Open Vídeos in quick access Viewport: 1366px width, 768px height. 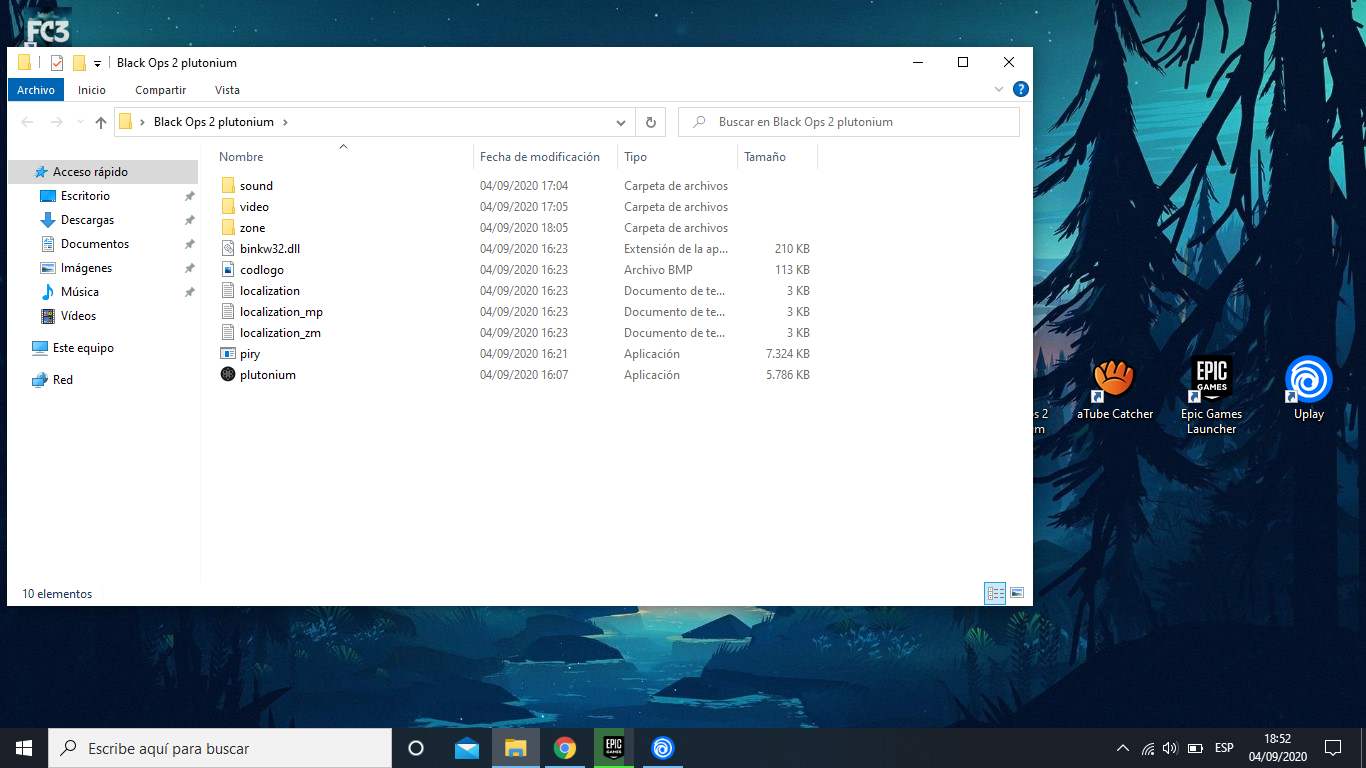[78, 316]
